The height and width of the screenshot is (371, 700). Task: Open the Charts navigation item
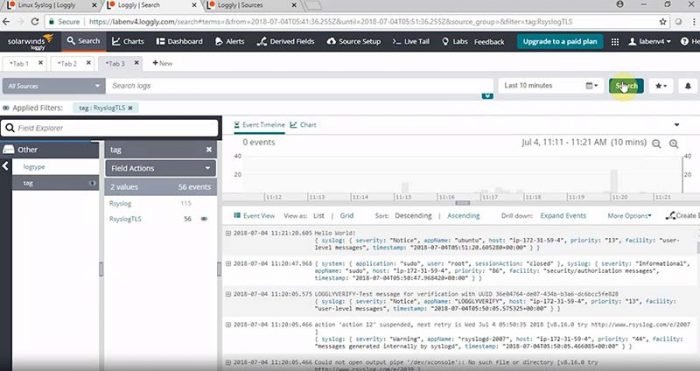point(128,42)
